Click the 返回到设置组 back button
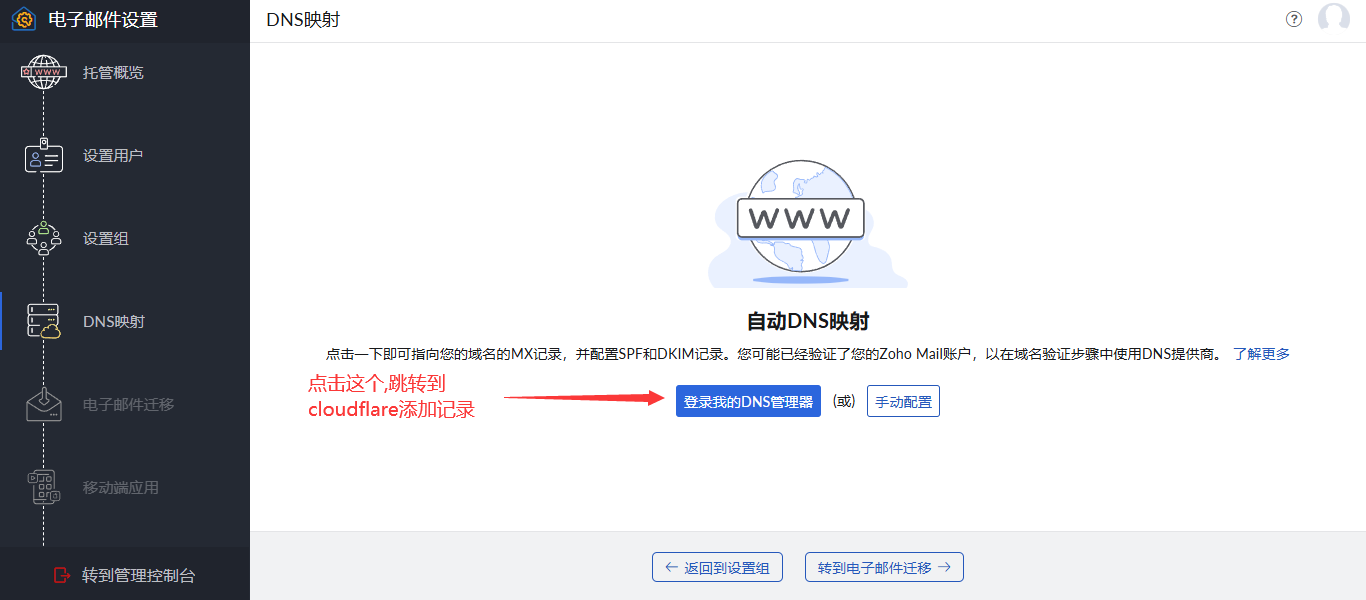1366x600 pixels. click(717, 567)
